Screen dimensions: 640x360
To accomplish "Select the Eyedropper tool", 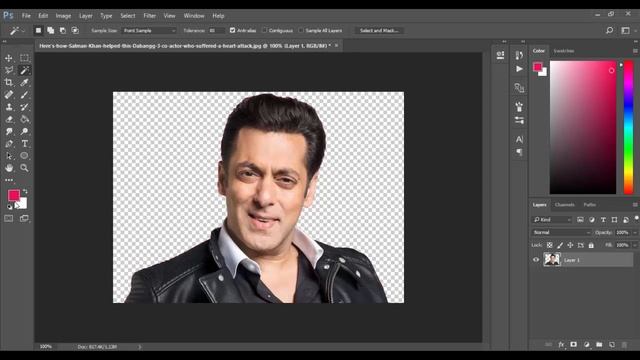I will [24, 82].
